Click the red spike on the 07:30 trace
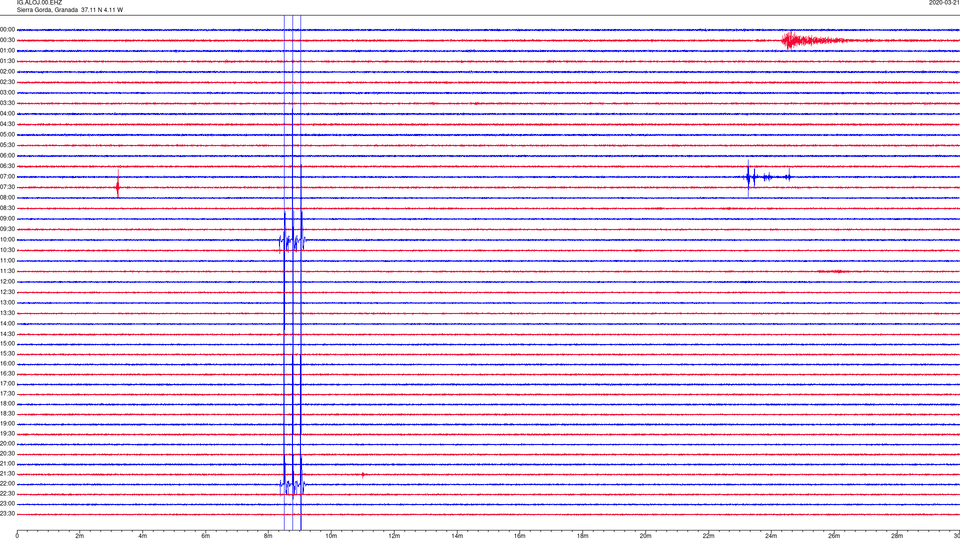This screenshot has height=540, width=960. [118, 186]
